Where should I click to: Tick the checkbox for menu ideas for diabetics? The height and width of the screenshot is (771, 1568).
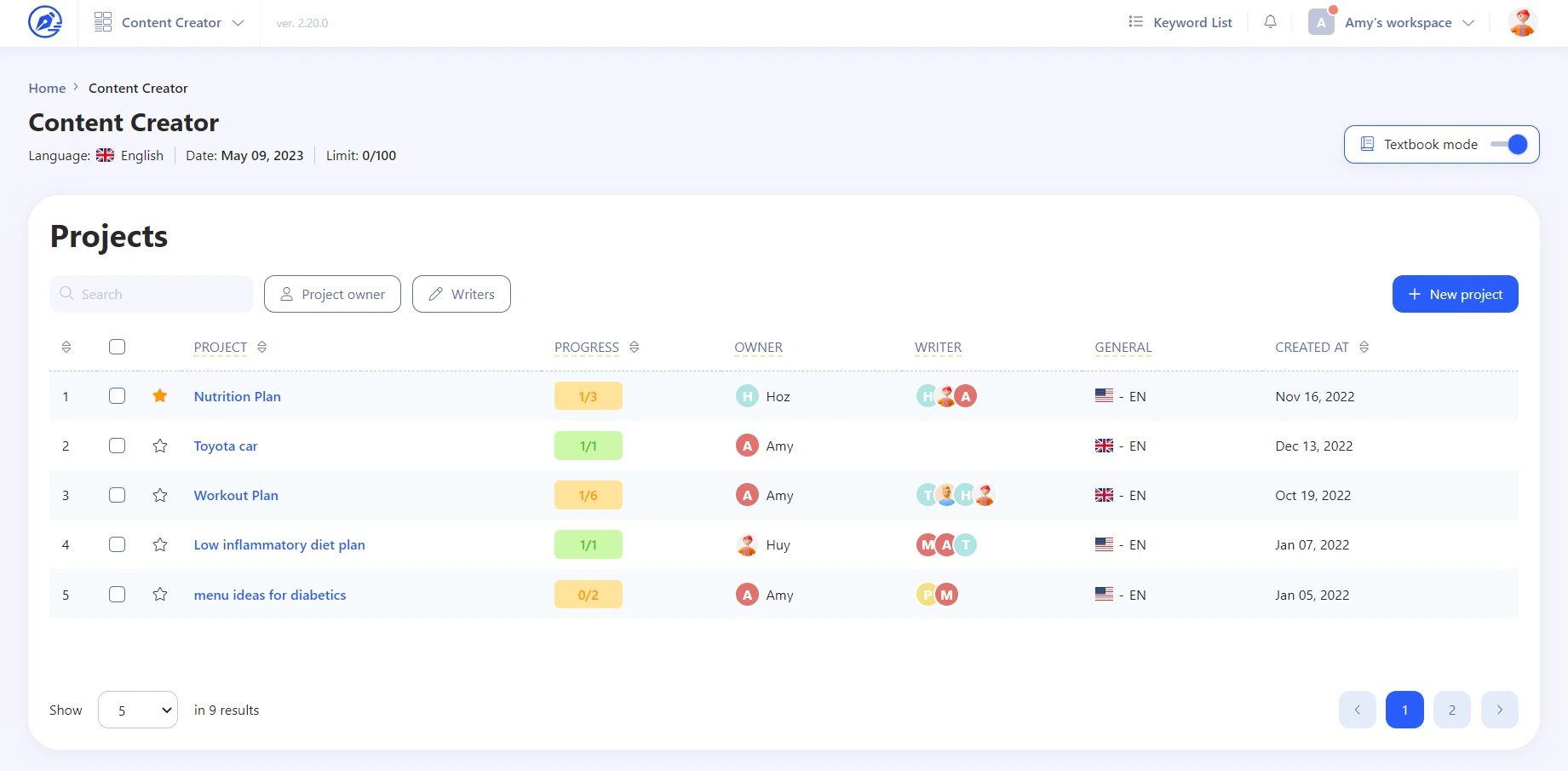point(118,595)
